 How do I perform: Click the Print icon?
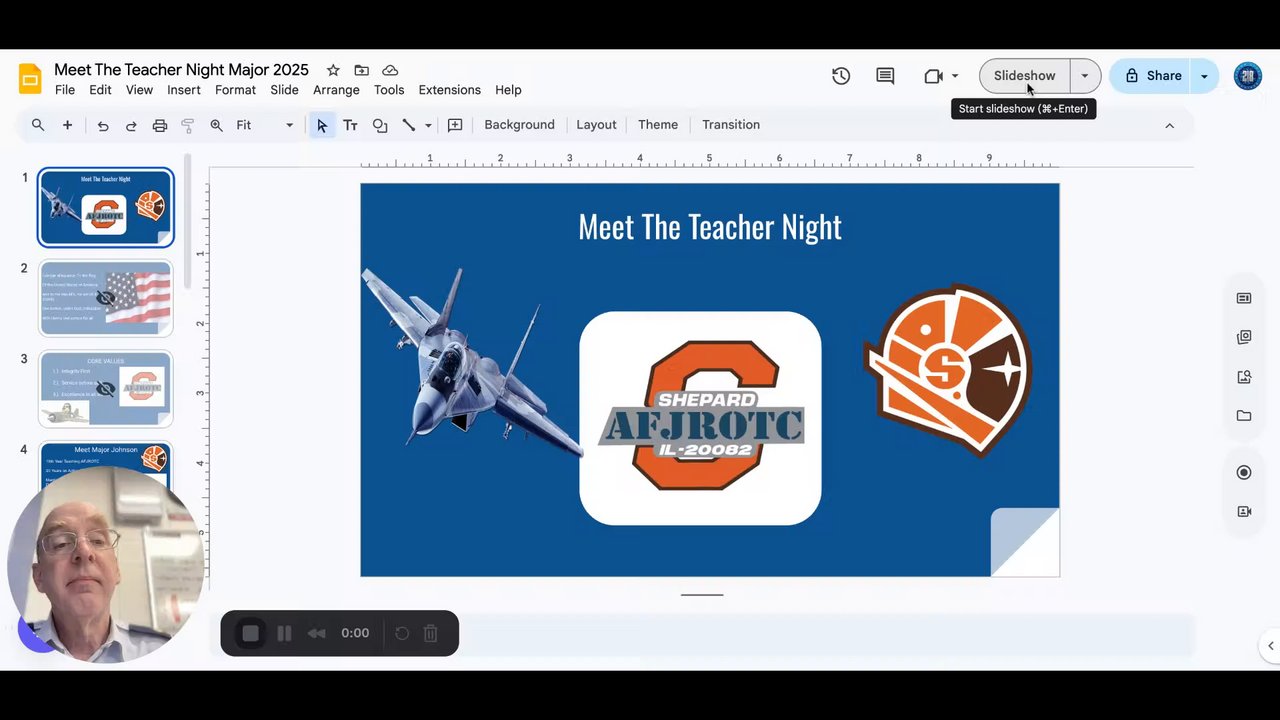click(159, 126)
